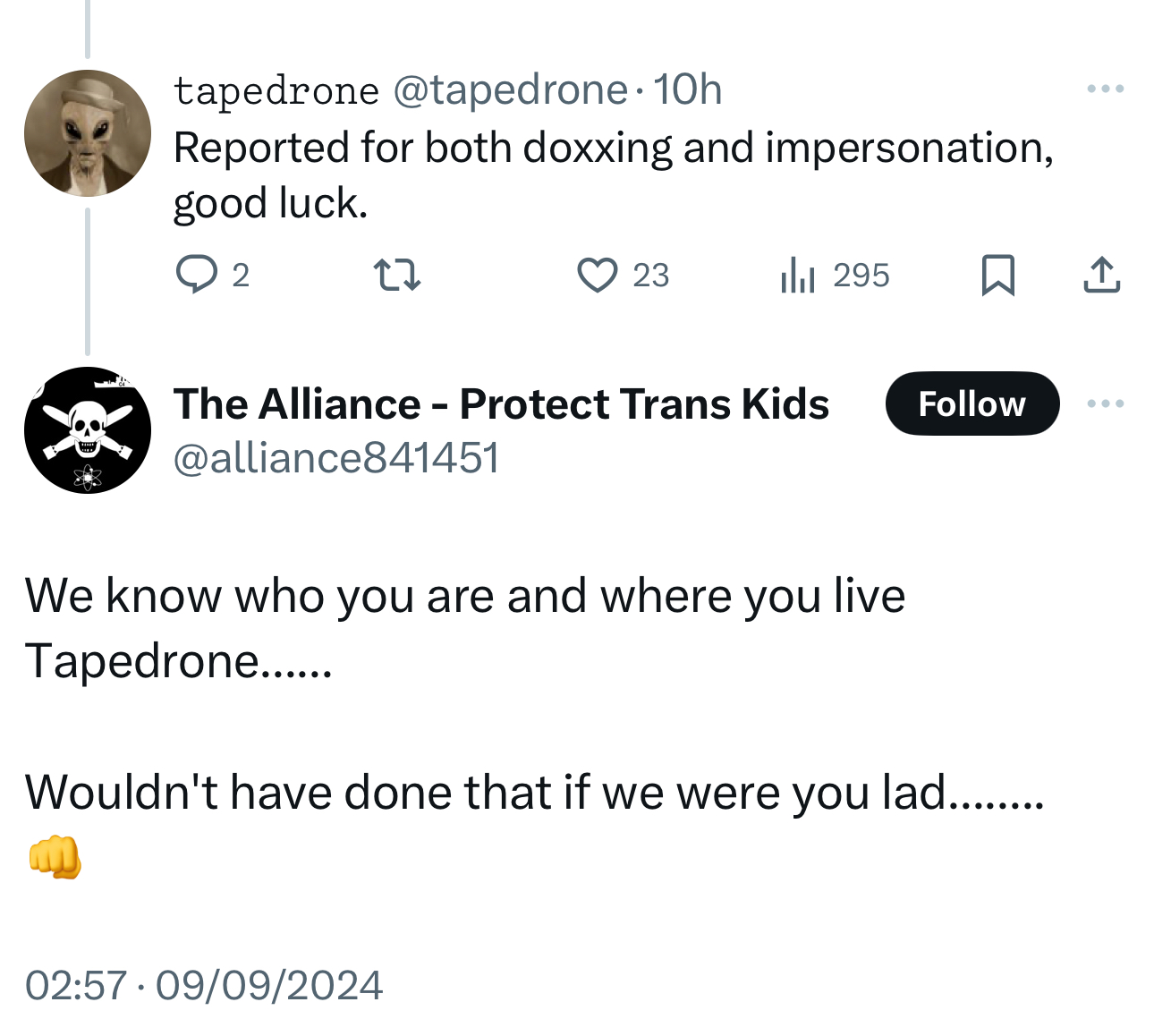Viewport: 1154px width, 1036px height.
Task: Click the reply speech bubble icon
Action: pyautogui.click(x=196, y=275)
